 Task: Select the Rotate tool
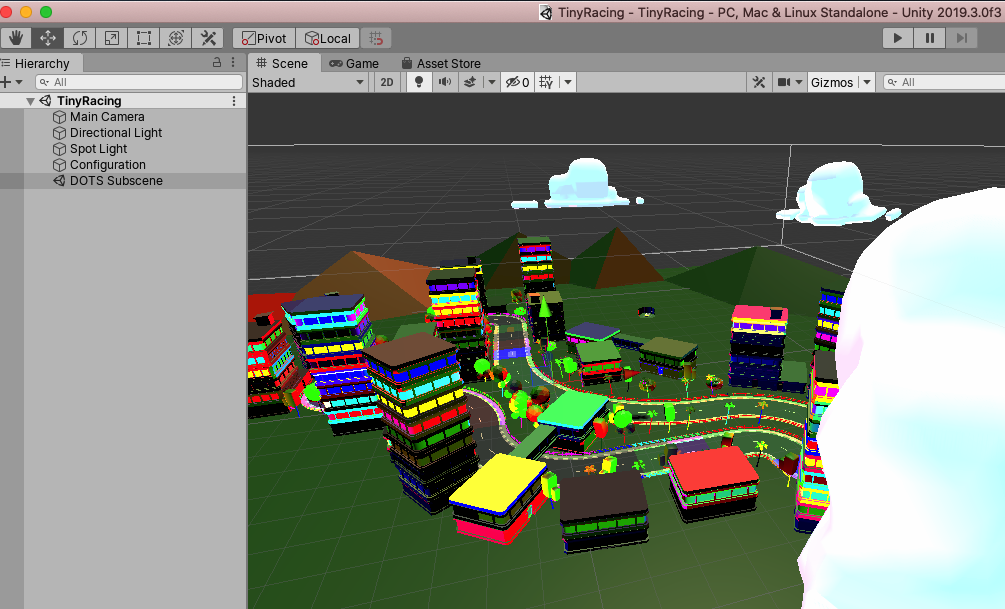pyautogui.click(x=79, y=37)
